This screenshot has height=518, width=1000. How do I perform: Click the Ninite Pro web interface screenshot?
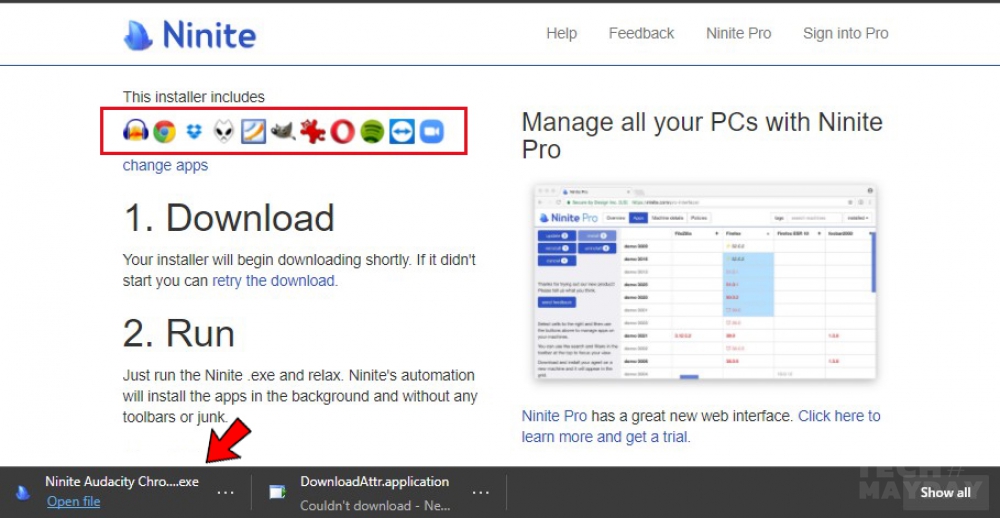(x=705, y=282)
